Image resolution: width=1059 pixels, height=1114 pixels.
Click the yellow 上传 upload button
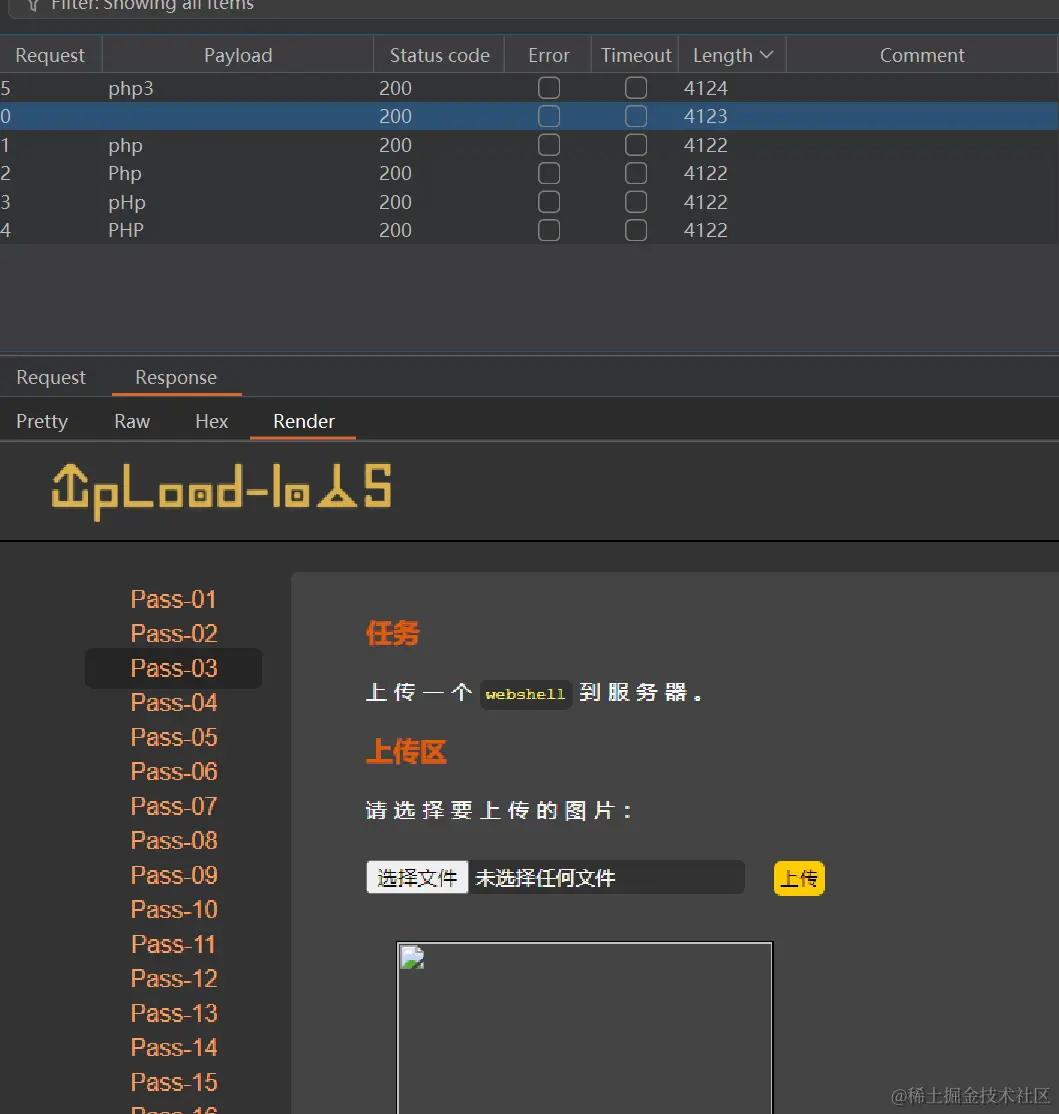pyautogui.click(x=799, y=879)
